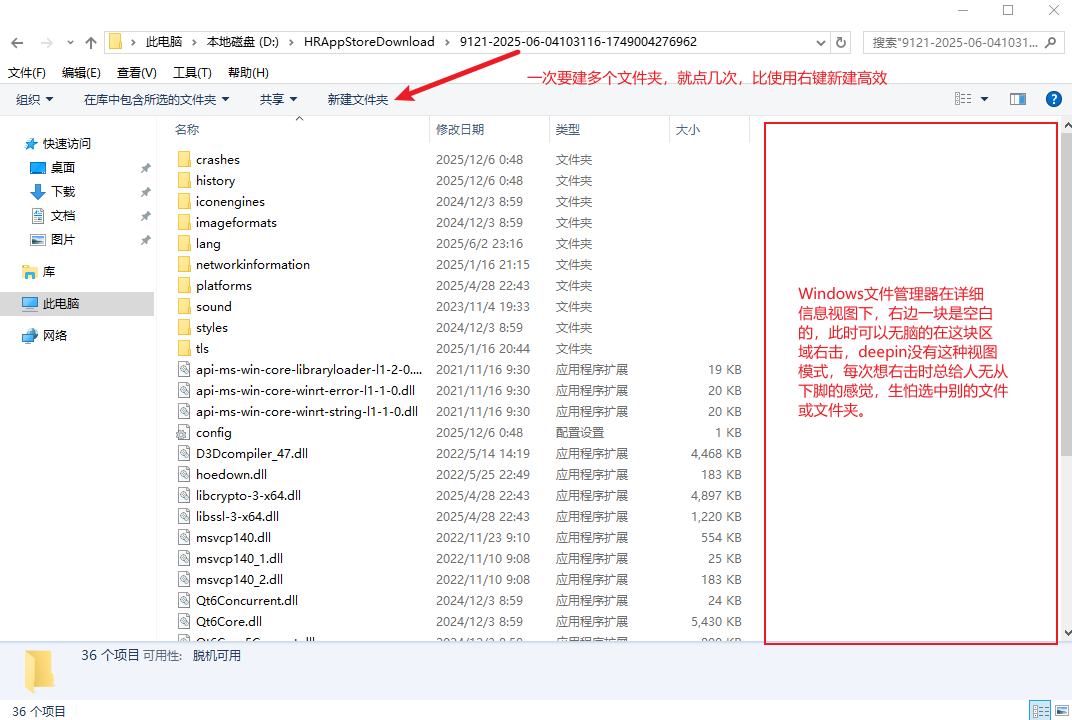Open the View (查看) menu
This screenshot has height=720, width=1072.
[137, 72]
